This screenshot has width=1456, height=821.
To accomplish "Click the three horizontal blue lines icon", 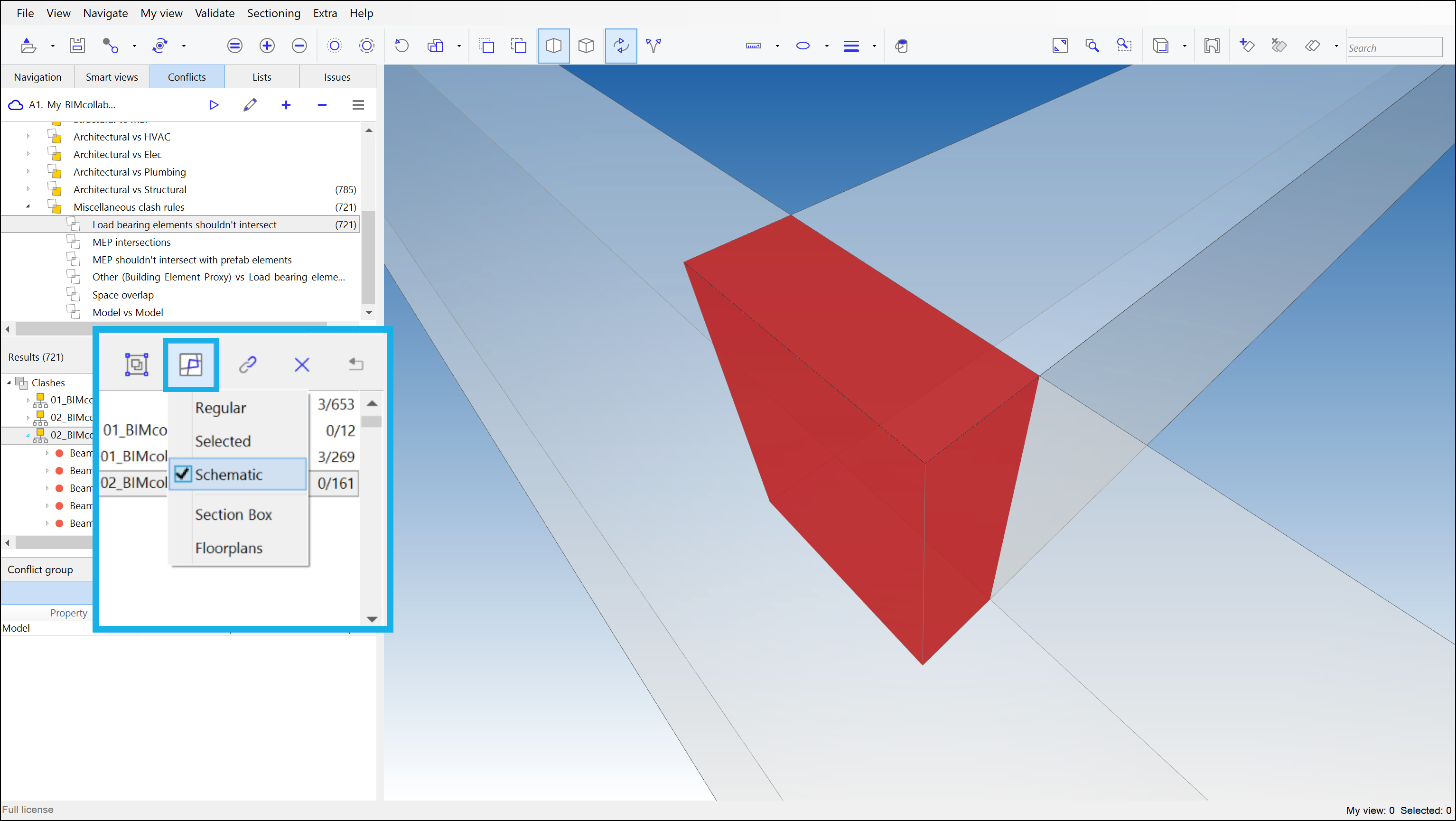I will point(851,47).
